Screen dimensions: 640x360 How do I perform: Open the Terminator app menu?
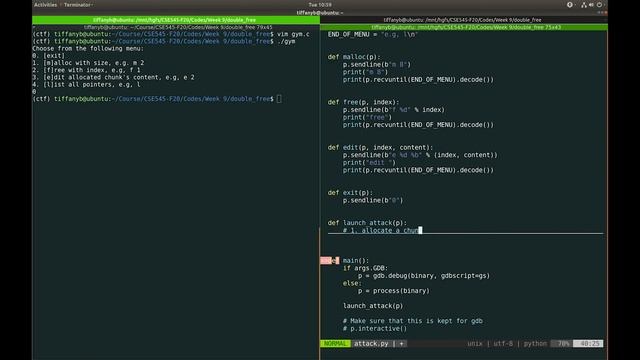[x=78, y=4]
